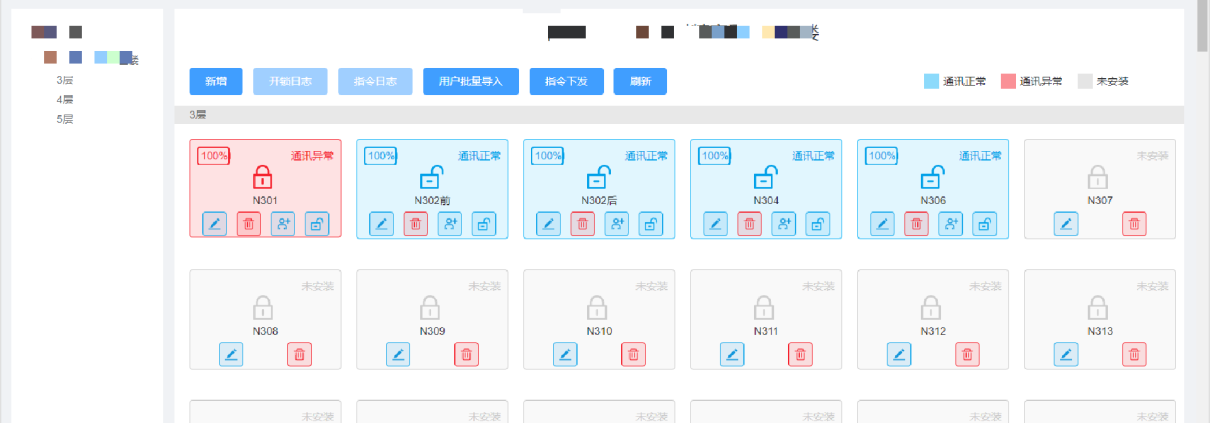The height and width of the screenshot is (423, 1210).
Task: Delete the N304 lock
Action: pyautogui.click(x=750, y=224)
